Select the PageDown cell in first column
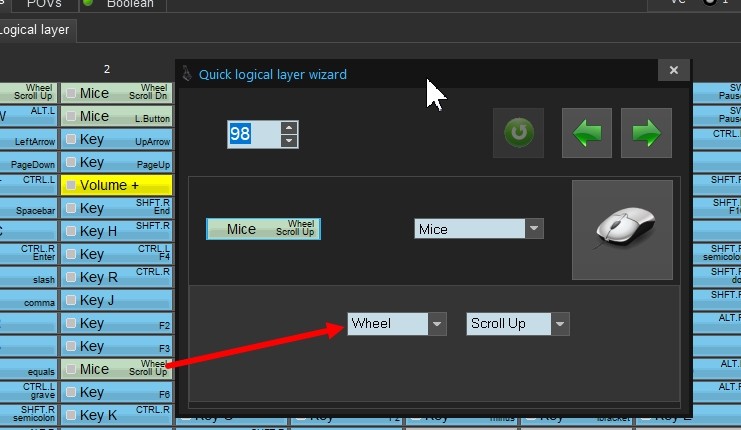The width and height of the screenshot is (741, 430). 28,162
